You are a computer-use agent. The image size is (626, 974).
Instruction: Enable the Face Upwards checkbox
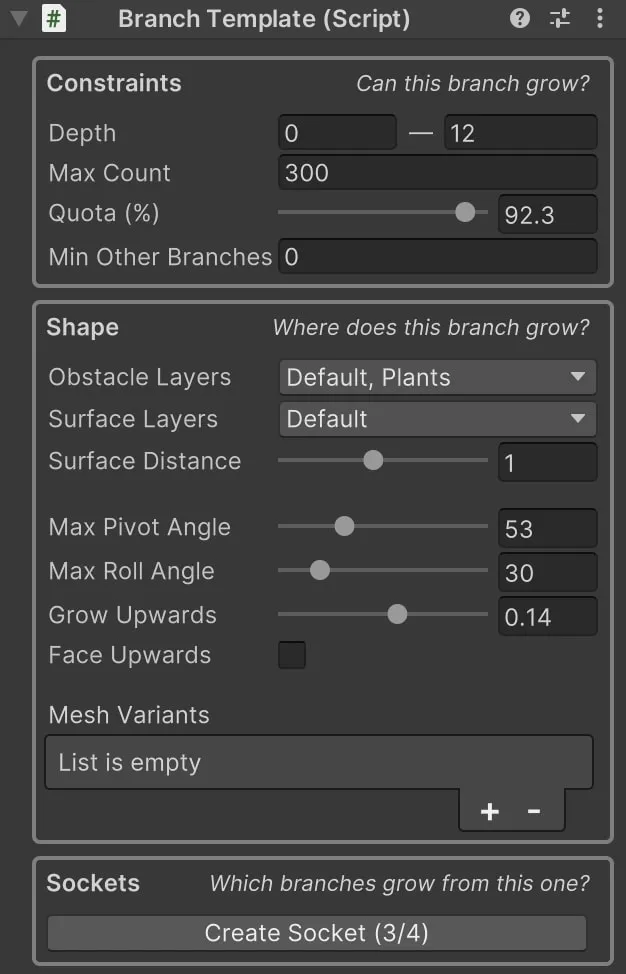(292, 655)
